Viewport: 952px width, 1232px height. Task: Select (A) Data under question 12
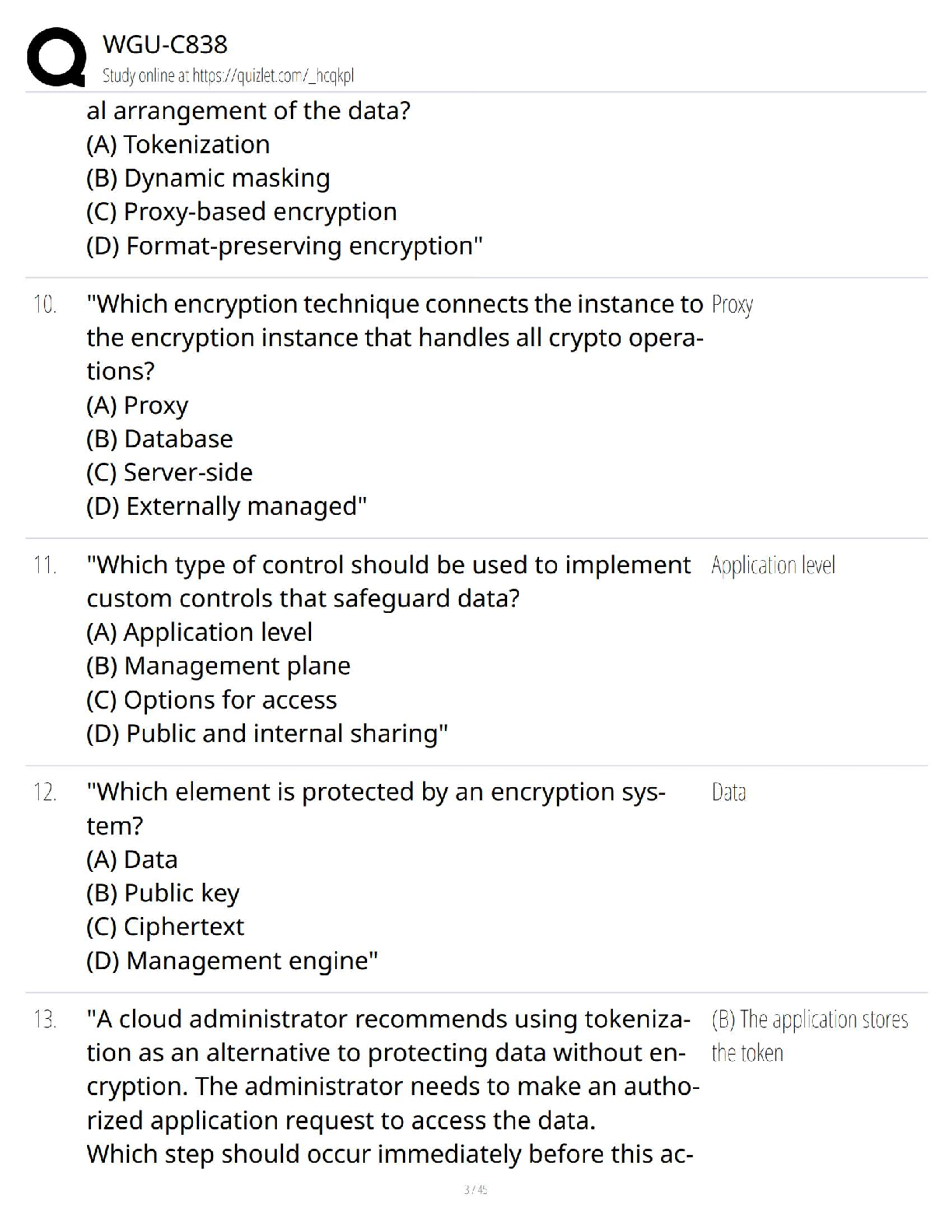point(132,859)
